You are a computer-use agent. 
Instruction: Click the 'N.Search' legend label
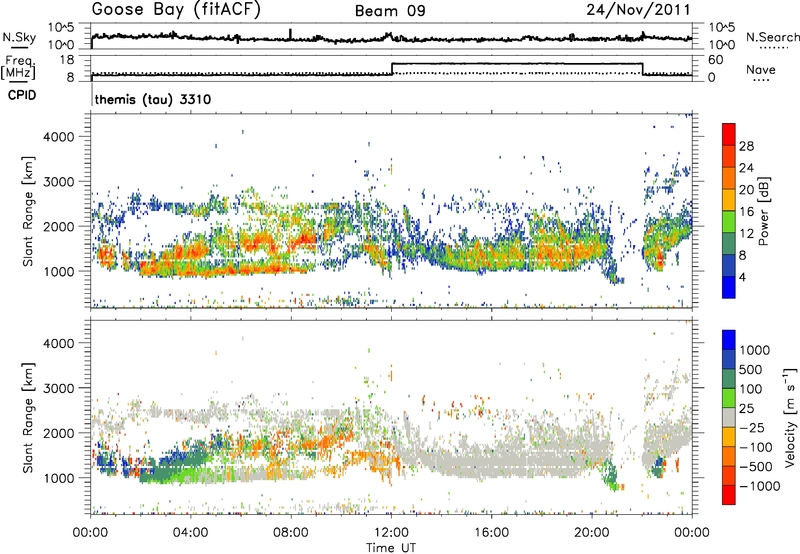click(x=772, y=37)
